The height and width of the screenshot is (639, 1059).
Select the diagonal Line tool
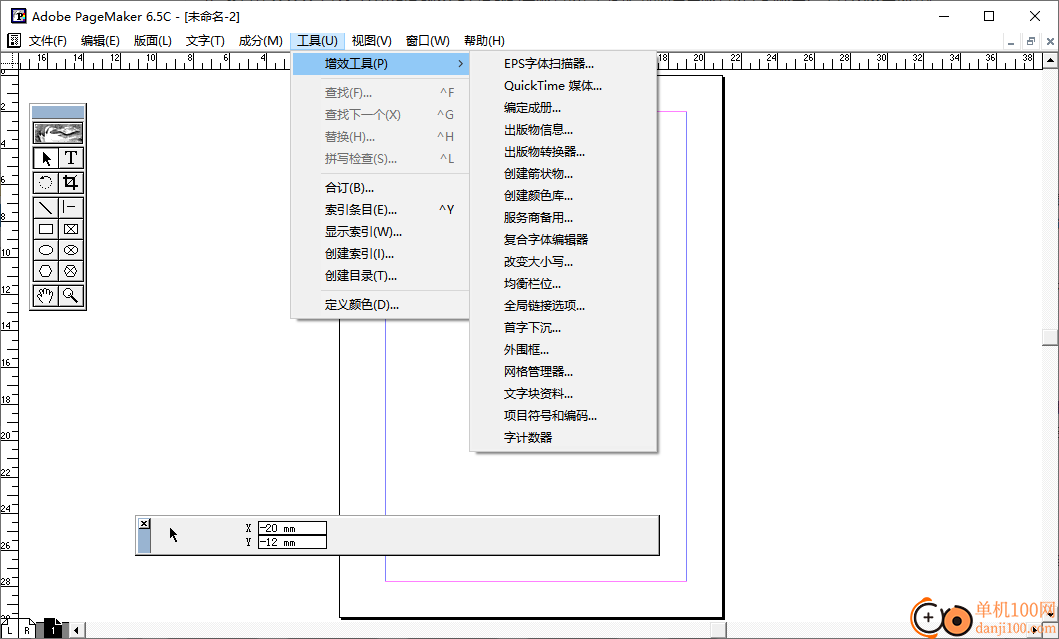tap(46, 207)
